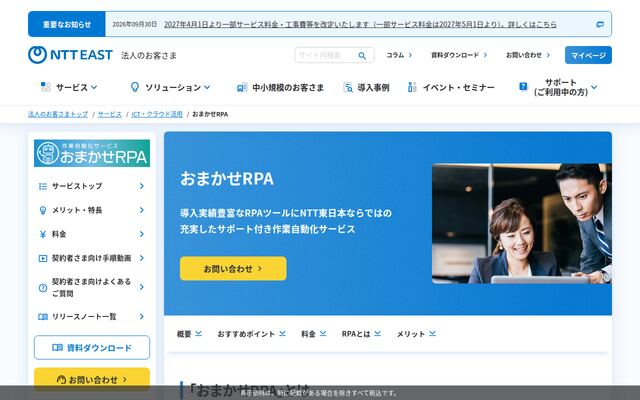Viewport: 640px width, 400px height.
Task: Jump to 料金 section anchor
Action: pyautogui.click(x=313, y=334)
